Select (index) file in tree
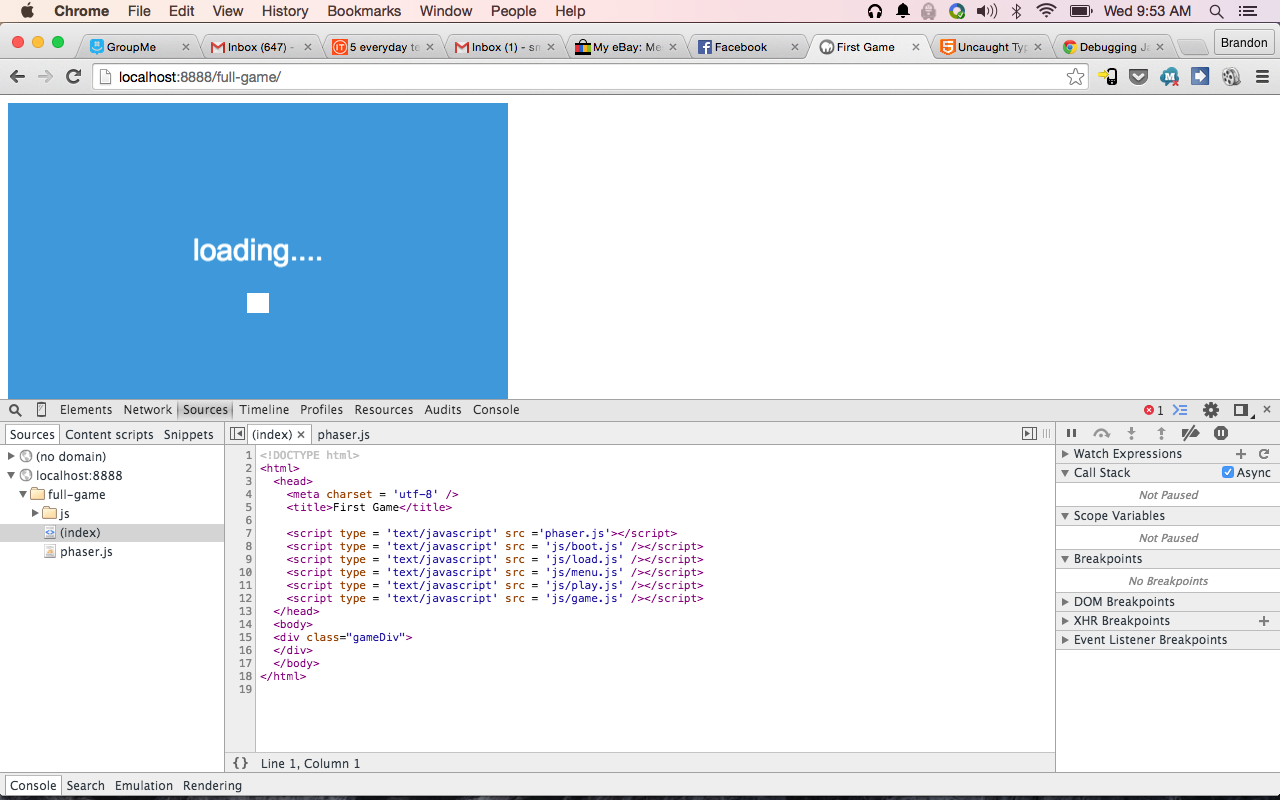Viewport: 1280px width, 800px height. tap(80, 533)
